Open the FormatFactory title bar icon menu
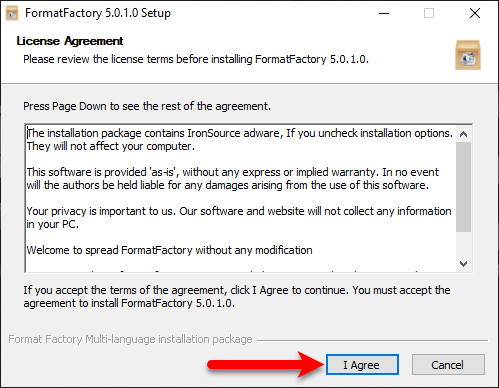499x388 pixels. point(12,13)
